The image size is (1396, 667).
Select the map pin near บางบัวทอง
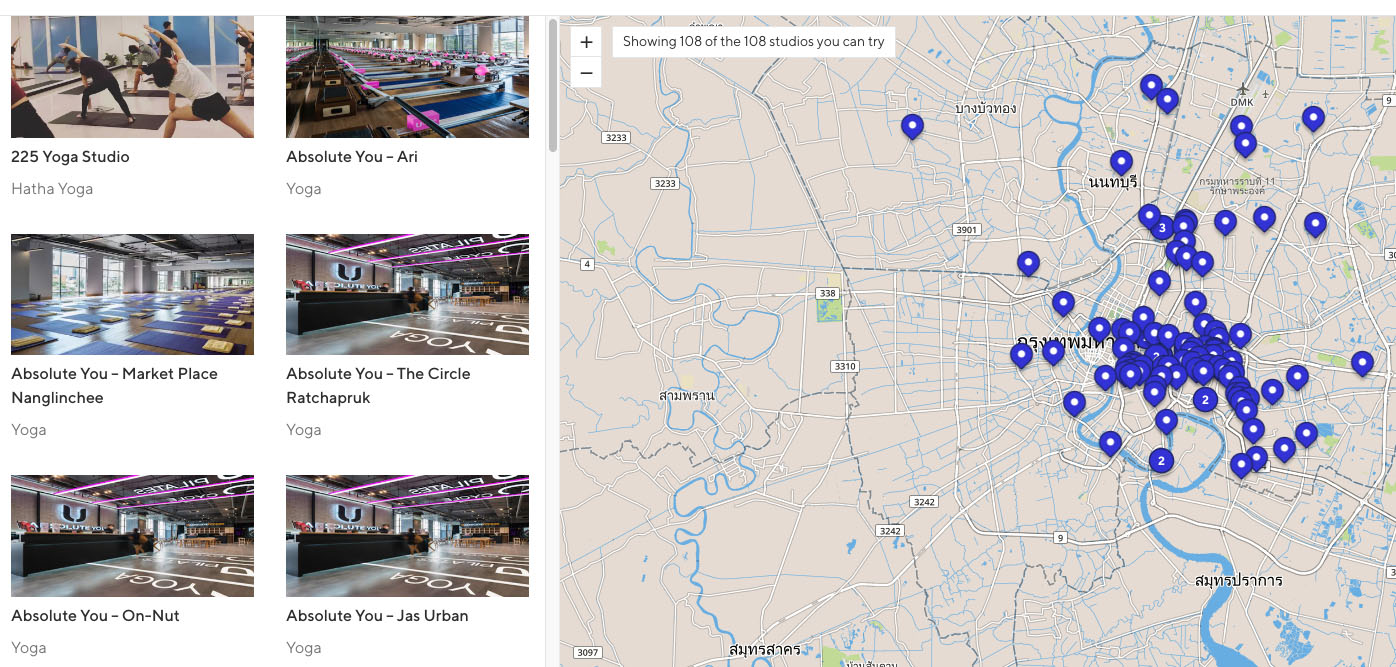click(x=911, y=126)
